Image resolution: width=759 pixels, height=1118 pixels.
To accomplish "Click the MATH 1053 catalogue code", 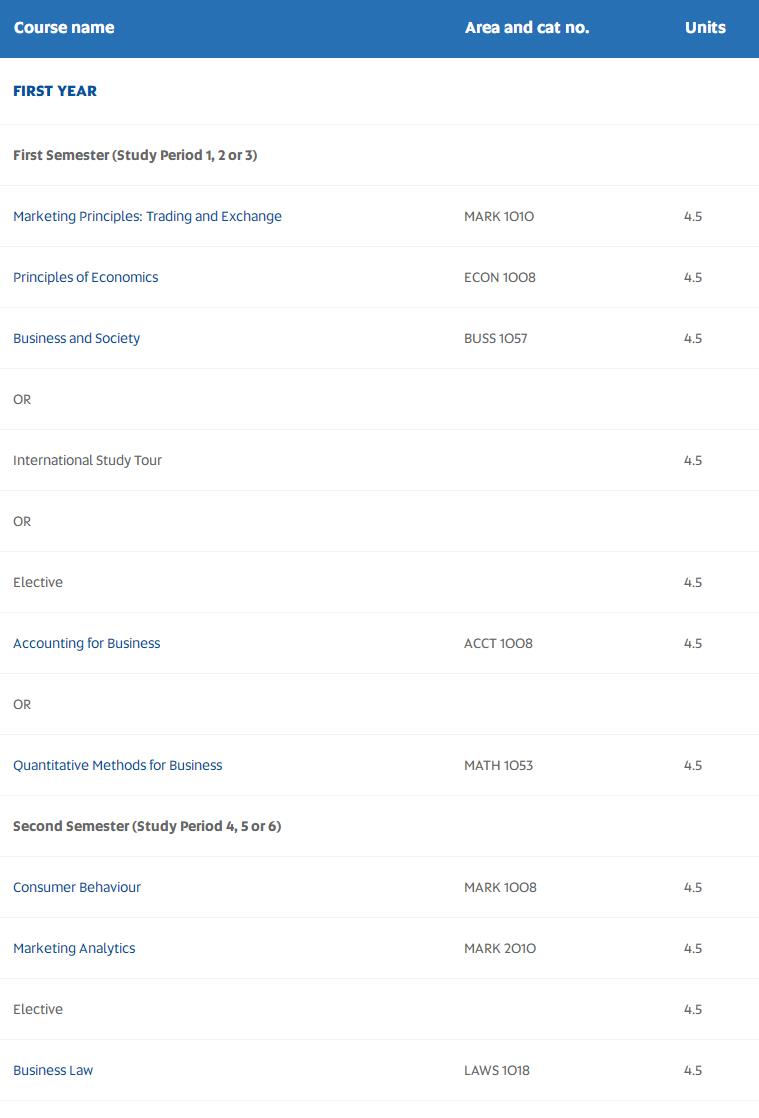I will pos(498,765).
